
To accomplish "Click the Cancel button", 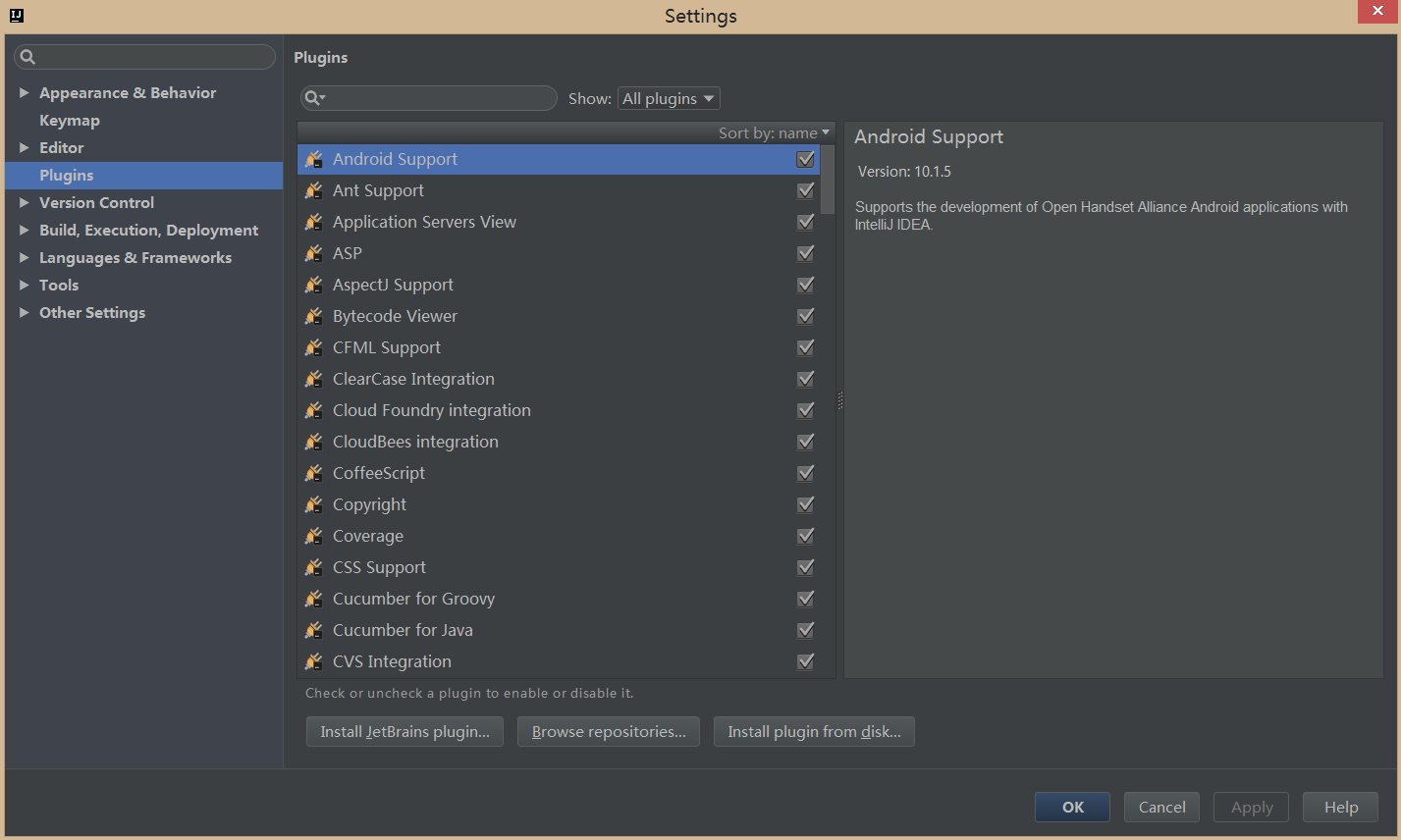I will pos(1161,807).
